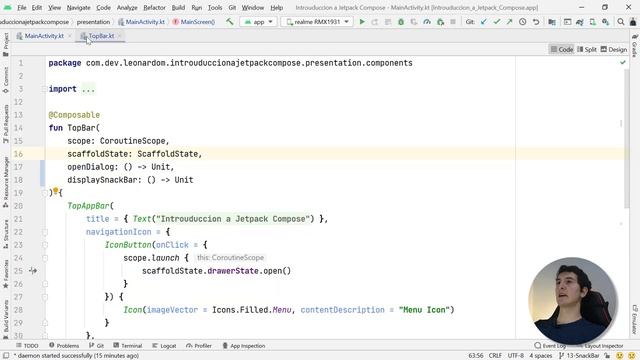Click the Search Everywhere magnifier icon

(x=621, y=22)
